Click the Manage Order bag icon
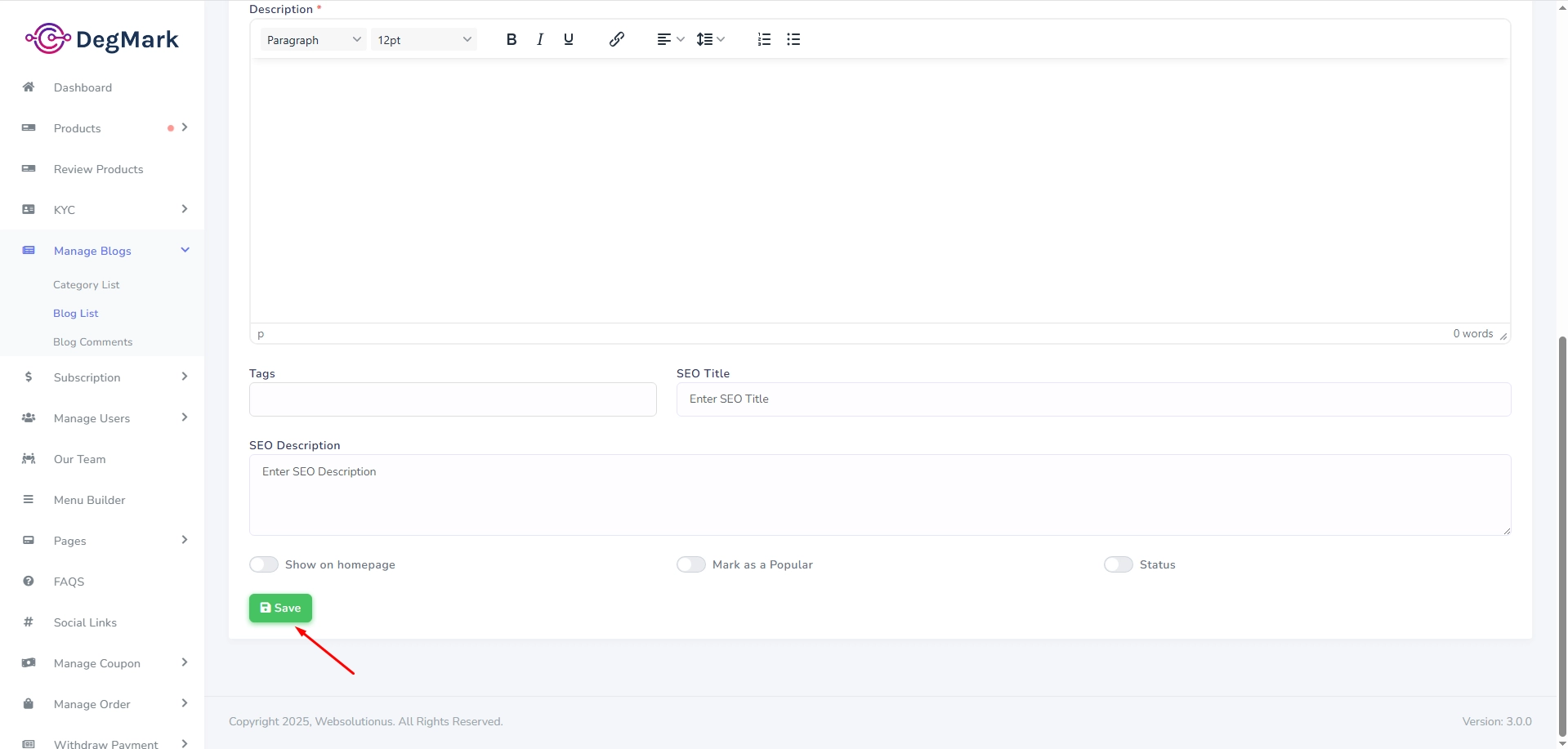This screenshot has width=1568, height=749. coord(29,703)
